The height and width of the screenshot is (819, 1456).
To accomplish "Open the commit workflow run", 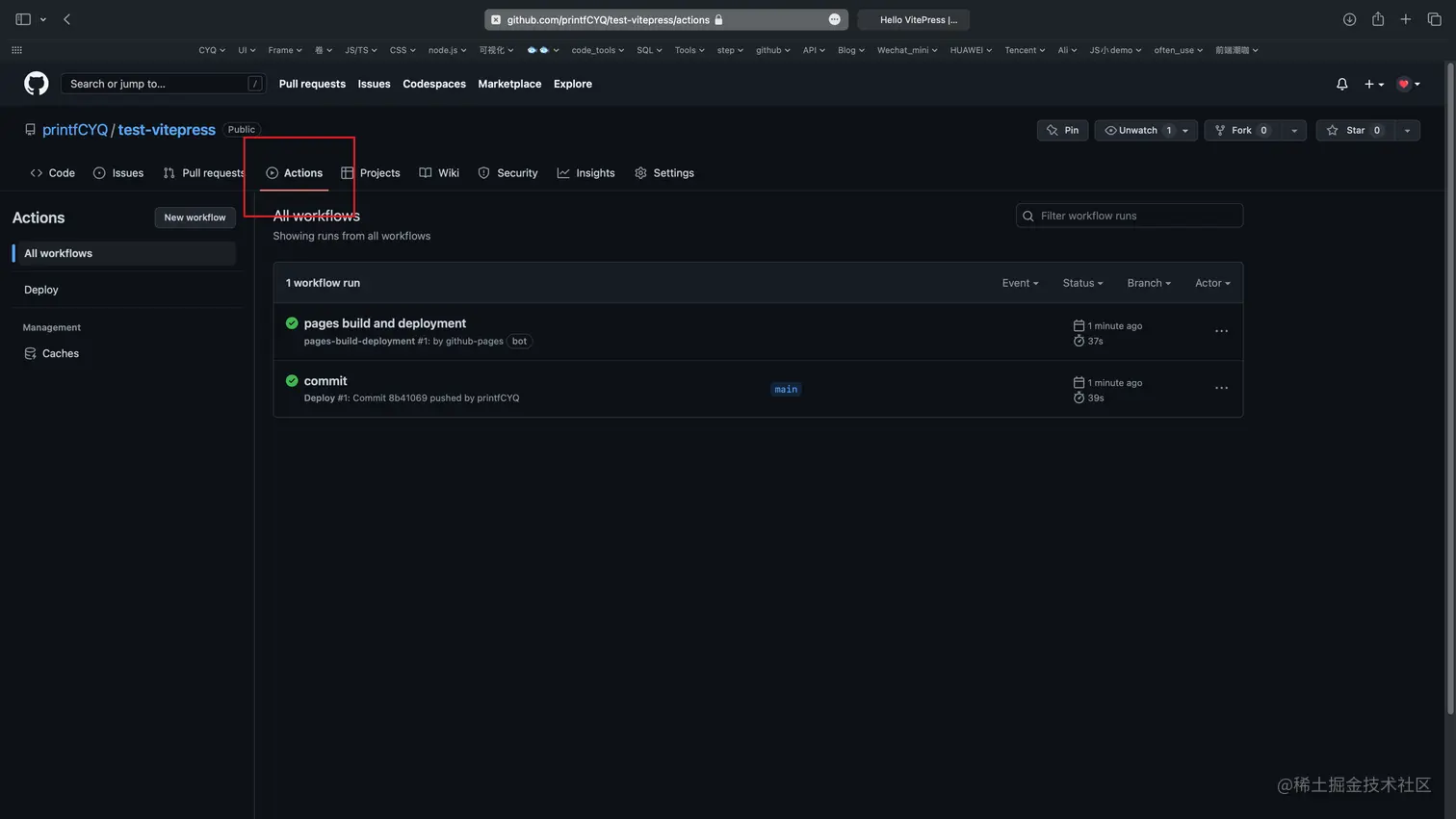I will (325, 381).
